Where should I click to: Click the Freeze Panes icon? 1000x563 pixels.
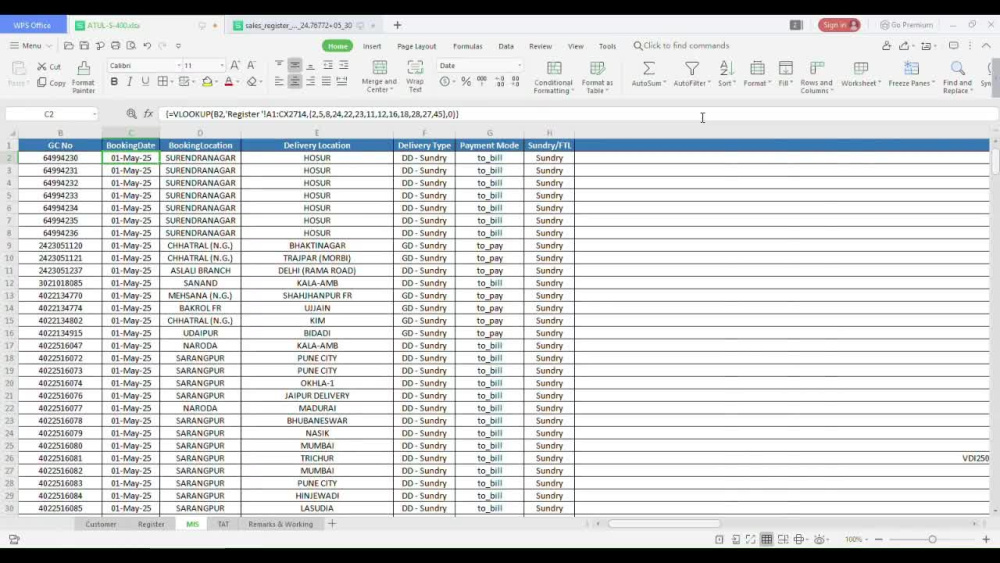(x=911, y=68)
